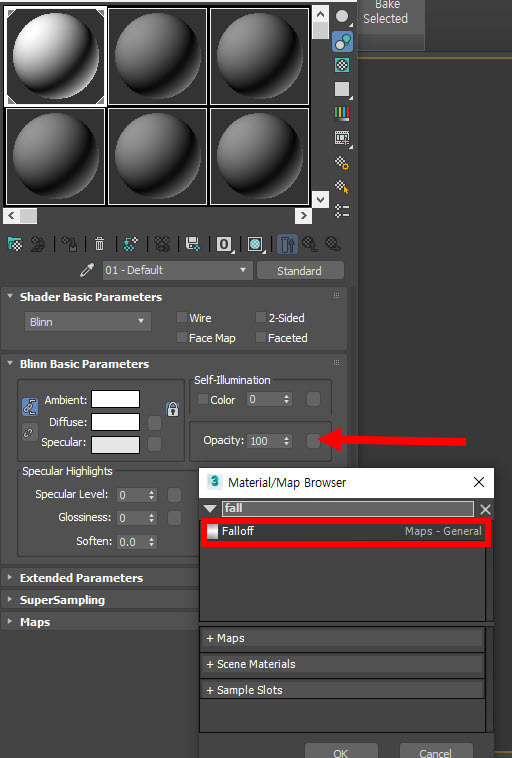The height and width of the screenshot is (758, 512).
Task: Click Put Material to Scene icon
Action: [x=38, y=244]
